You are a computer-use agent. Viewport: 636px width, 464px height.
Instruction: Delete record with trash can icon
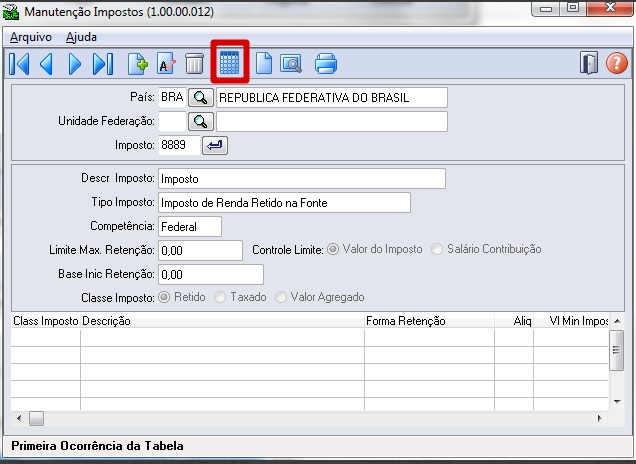point(194,64)
